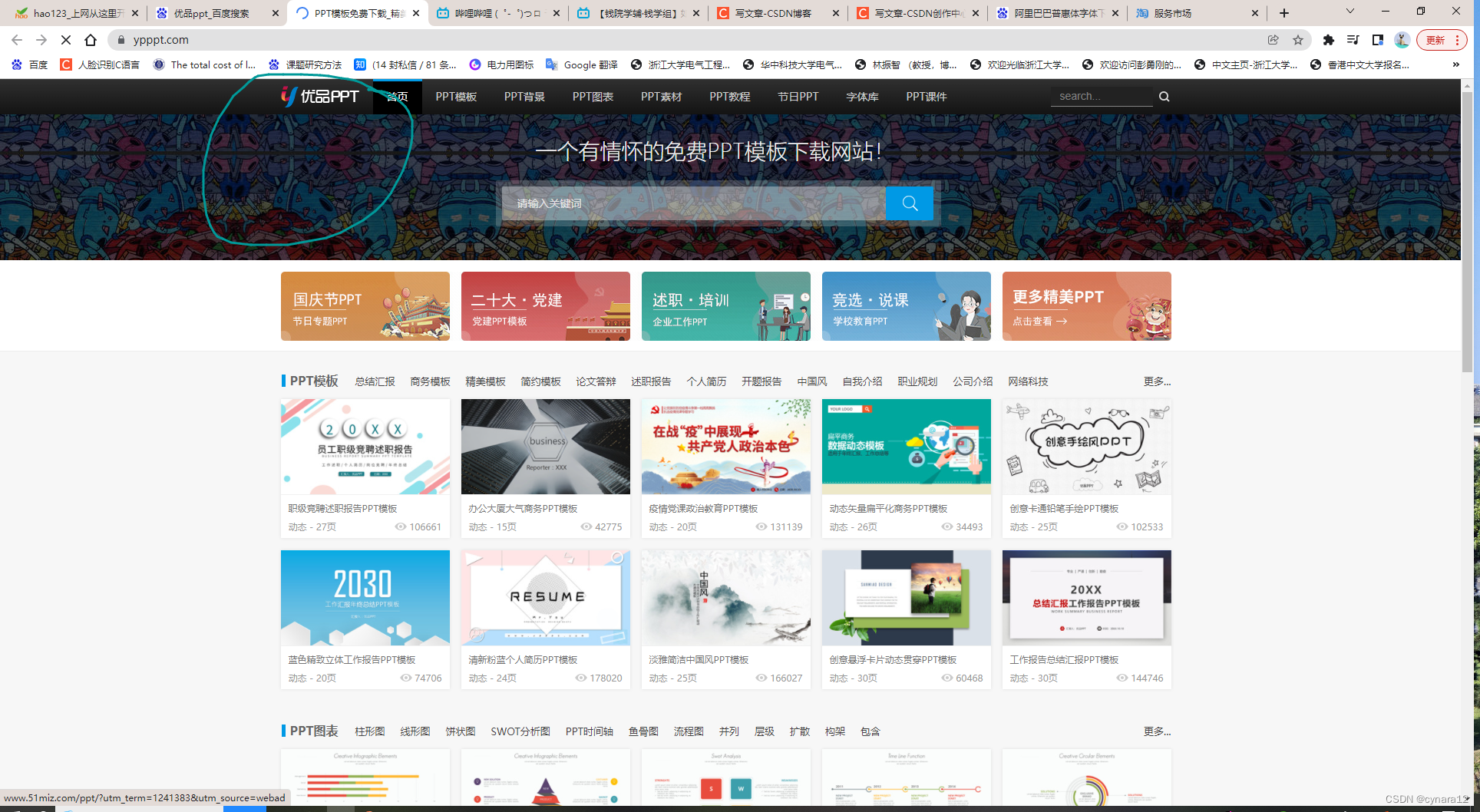1480x812 pixels.
Task: Open the PPT背景 nav menu
Action: click(x=524, y=97)
